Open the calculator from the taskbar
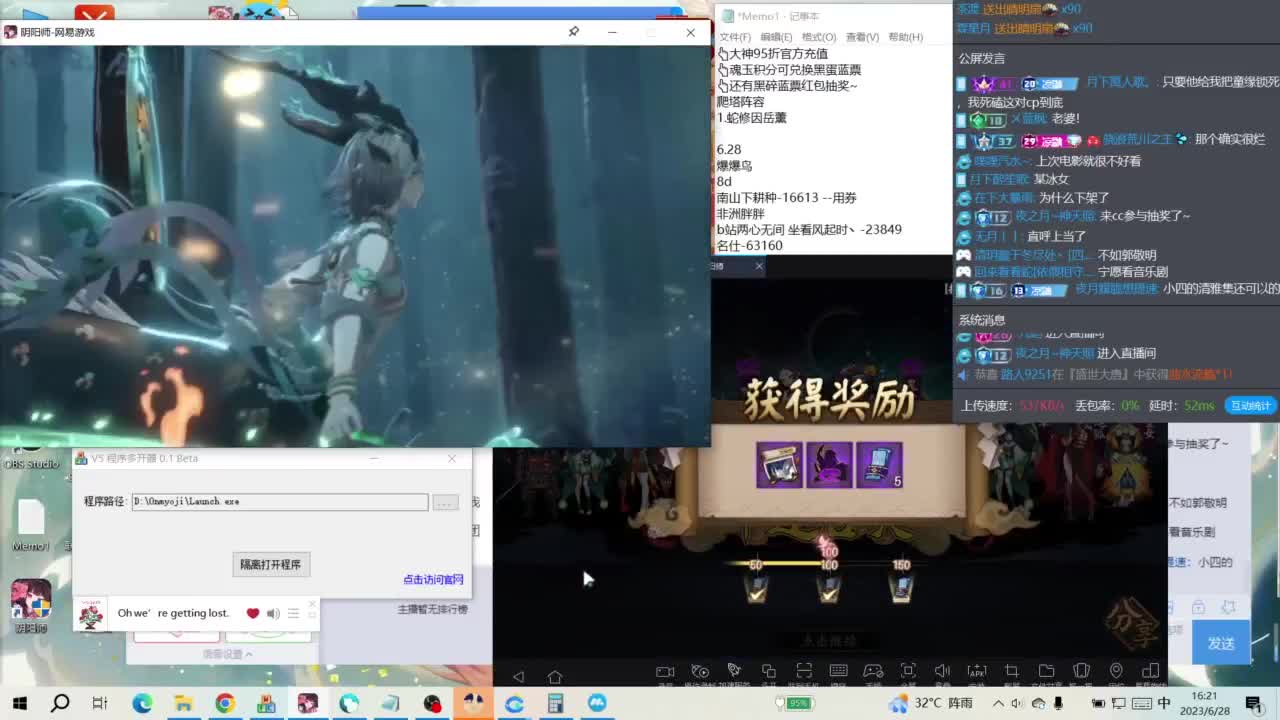 tap(555, 703)
